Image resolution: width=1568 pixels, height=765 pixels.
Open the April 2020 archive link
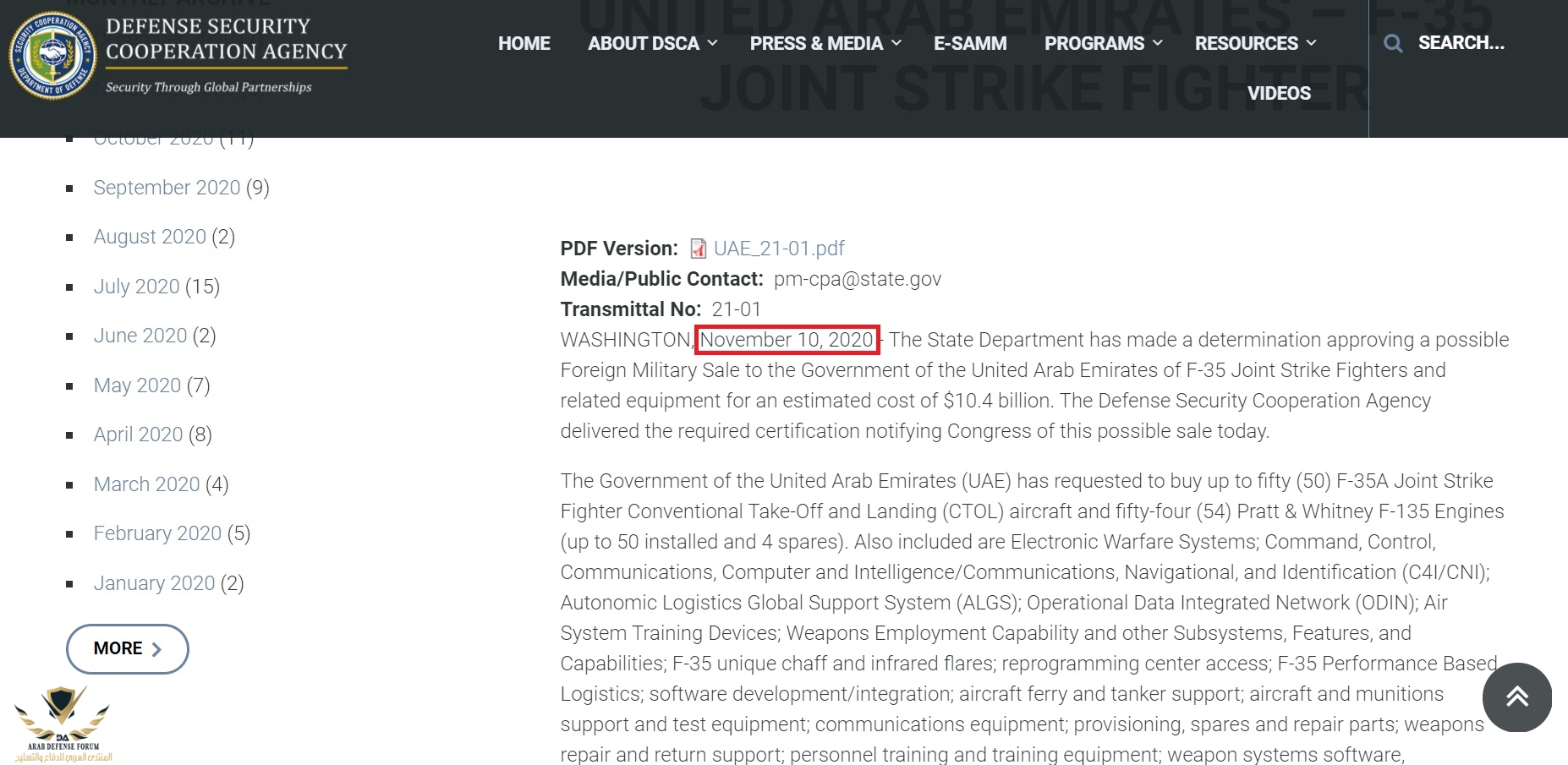[138, 434]
